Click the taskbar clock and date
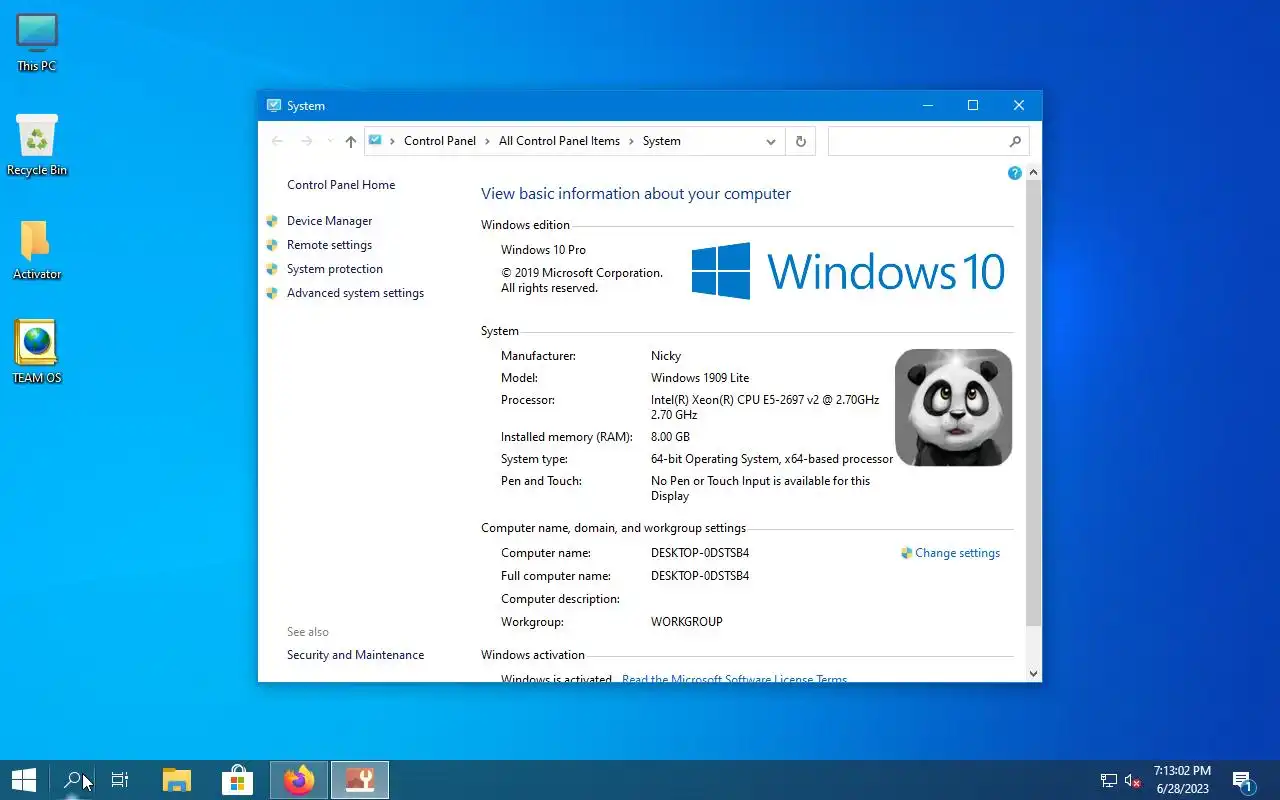 click(1182, 780)
